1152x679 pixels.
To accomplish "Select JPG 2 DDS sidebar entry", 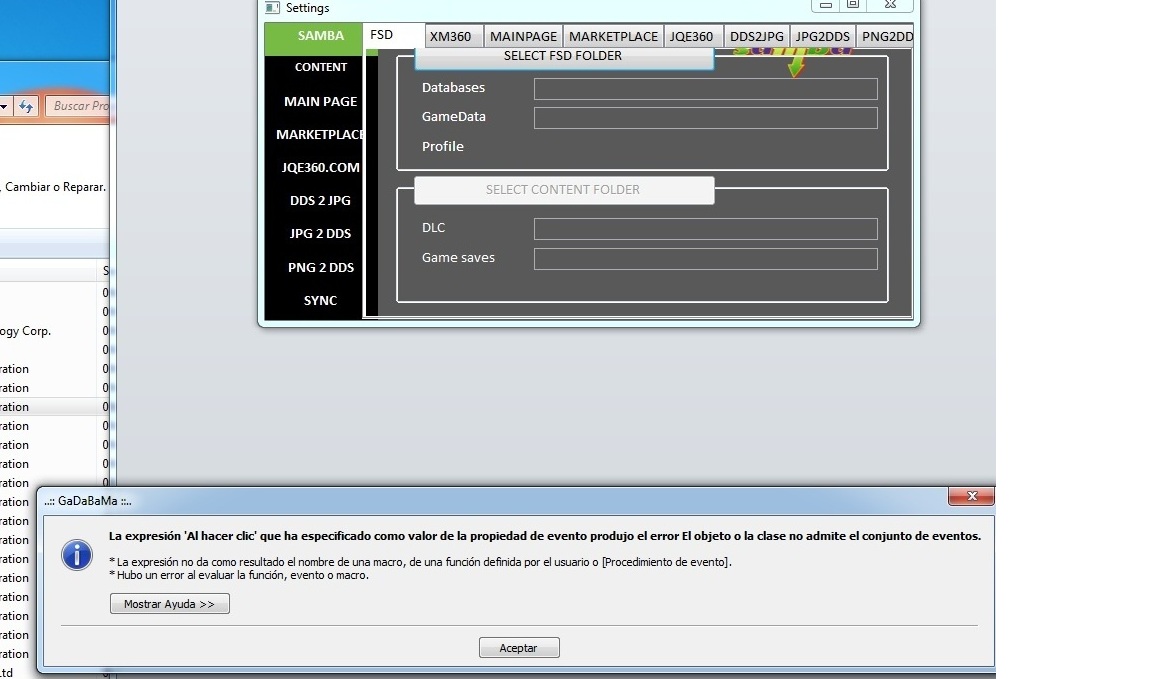I will (x=320, y=234).
